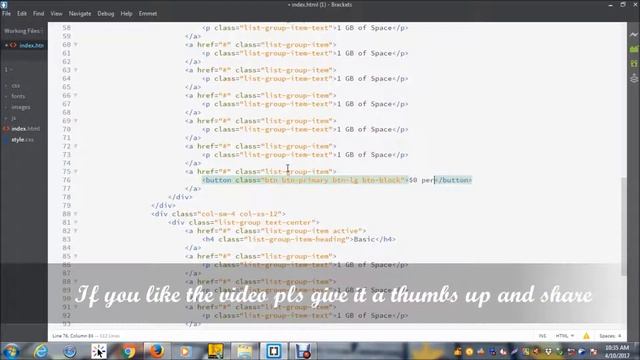Collapse code fold at line 72
This screenshot has width=640, height=360.
76,146
